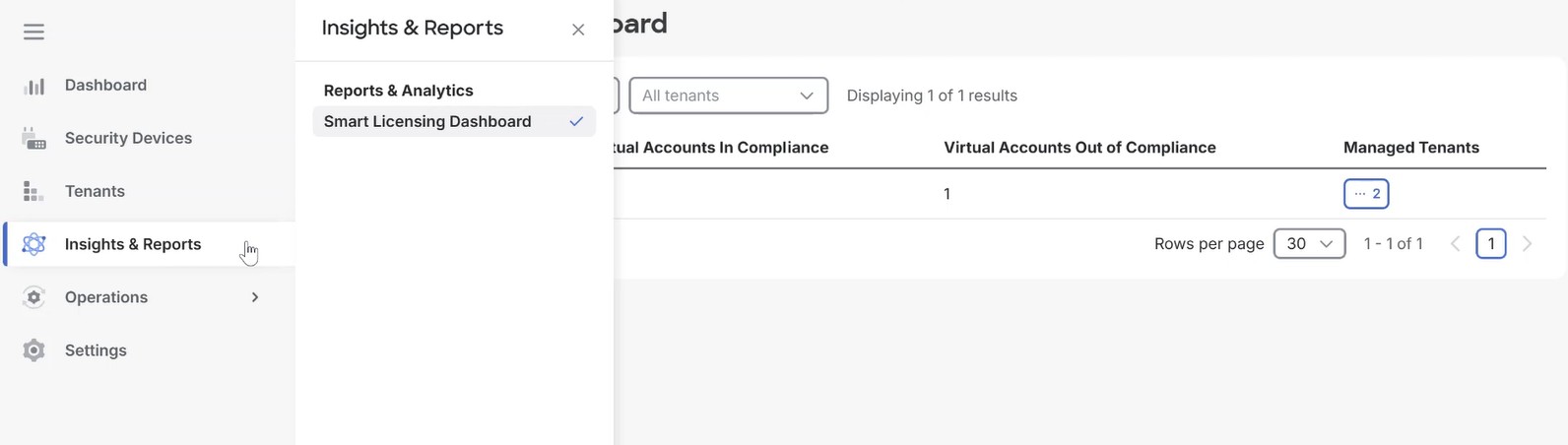This screenshot has width=1568, height=445.
Task: Click the Managed Tenants 2 badge
Action: [1366, 194]
